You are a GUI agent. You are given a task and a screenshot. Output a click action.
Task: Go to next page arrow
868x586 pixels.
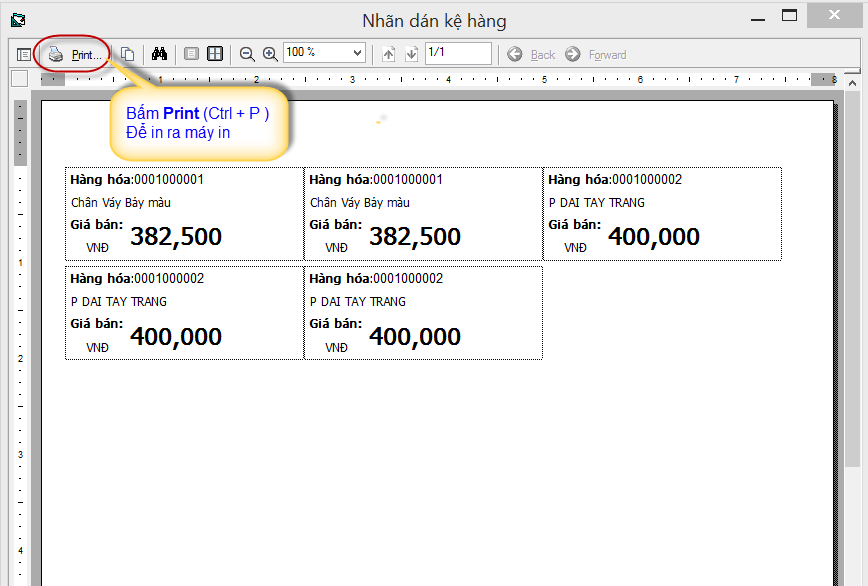coord(411,54)
